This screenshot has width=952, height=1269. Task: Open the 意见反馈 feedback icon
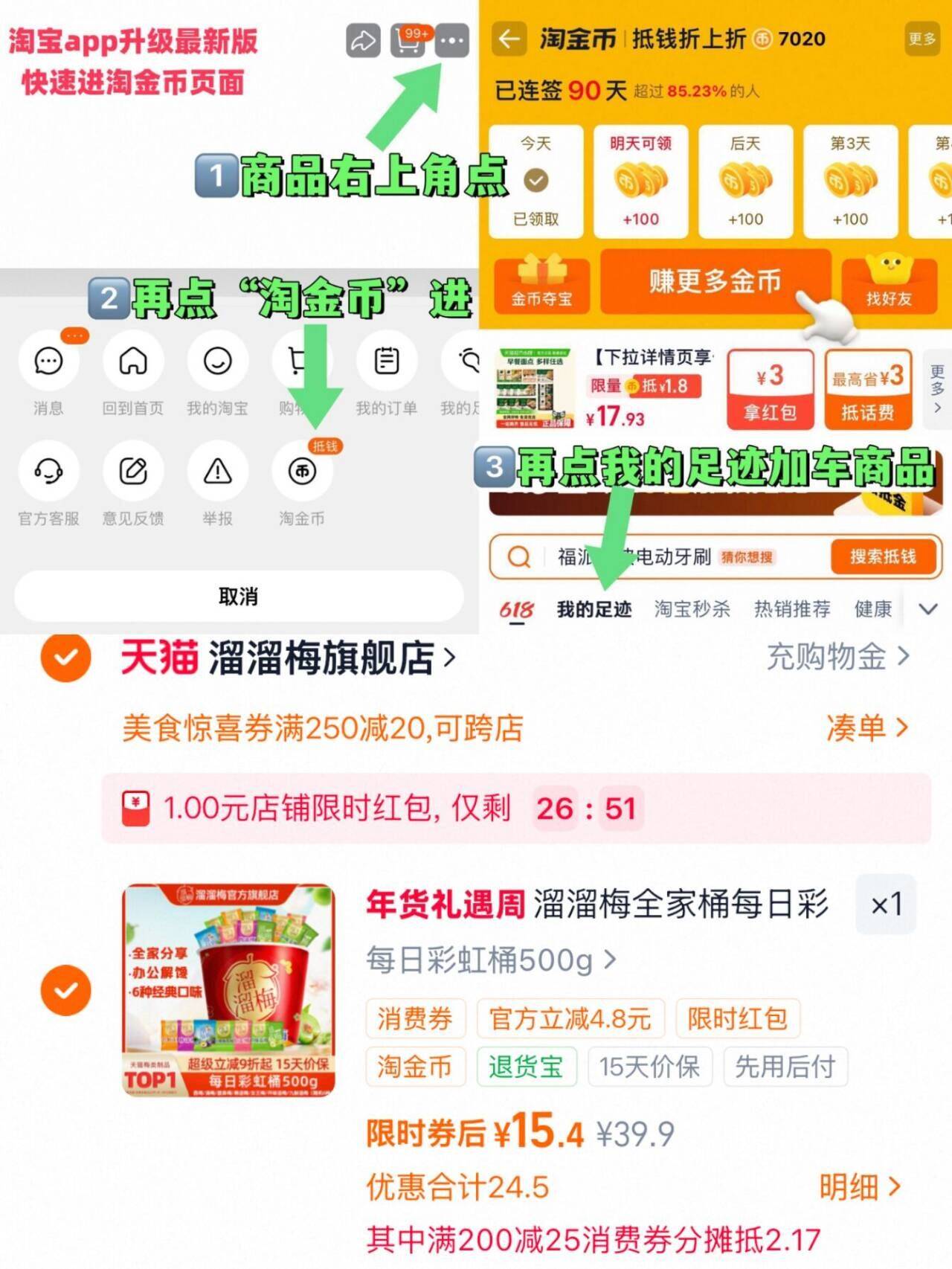point(133,472)
